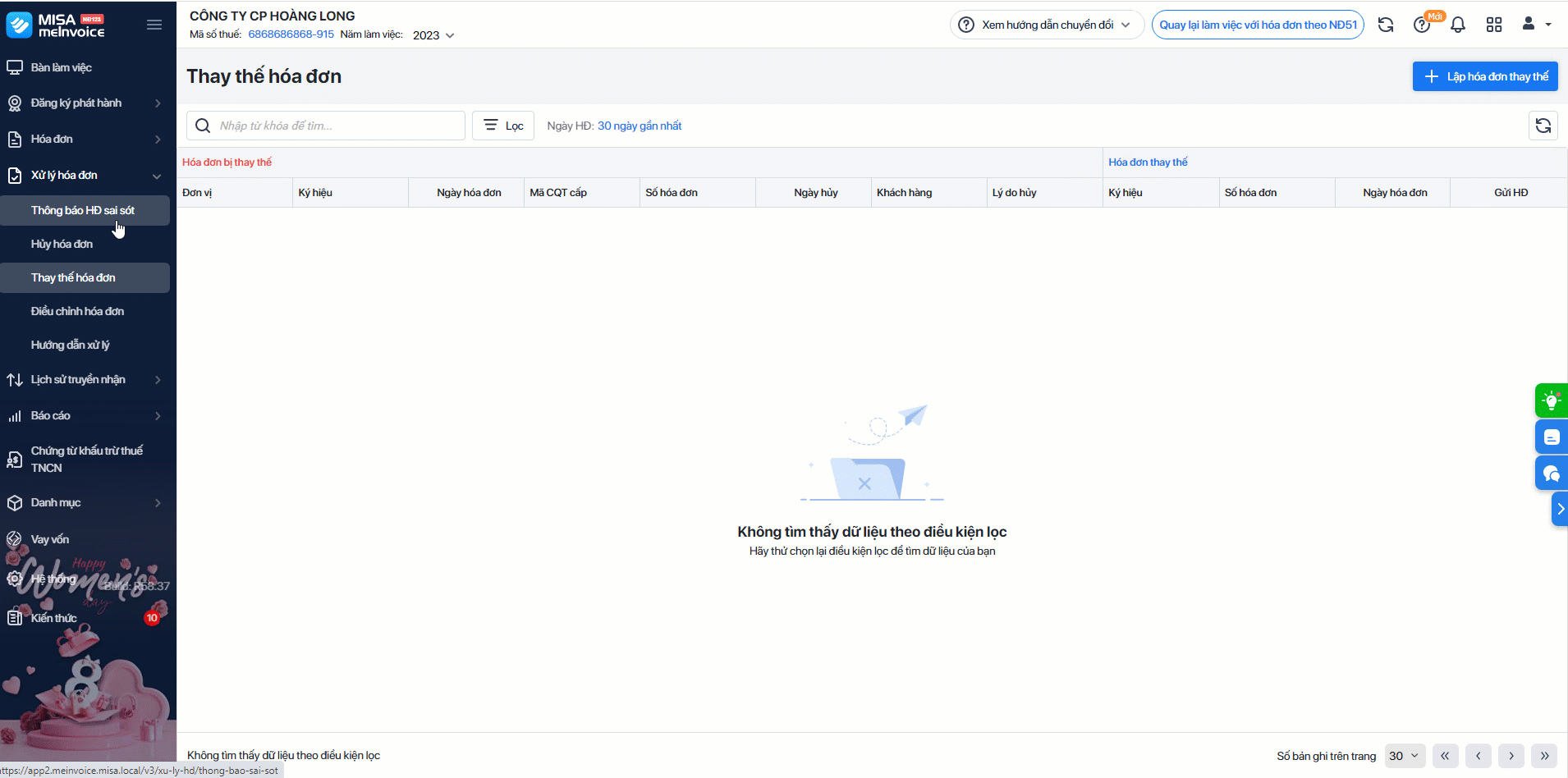Screen dimensions: 1568x778
Task: Focus the keyword search input field
Action: point(326,126)
